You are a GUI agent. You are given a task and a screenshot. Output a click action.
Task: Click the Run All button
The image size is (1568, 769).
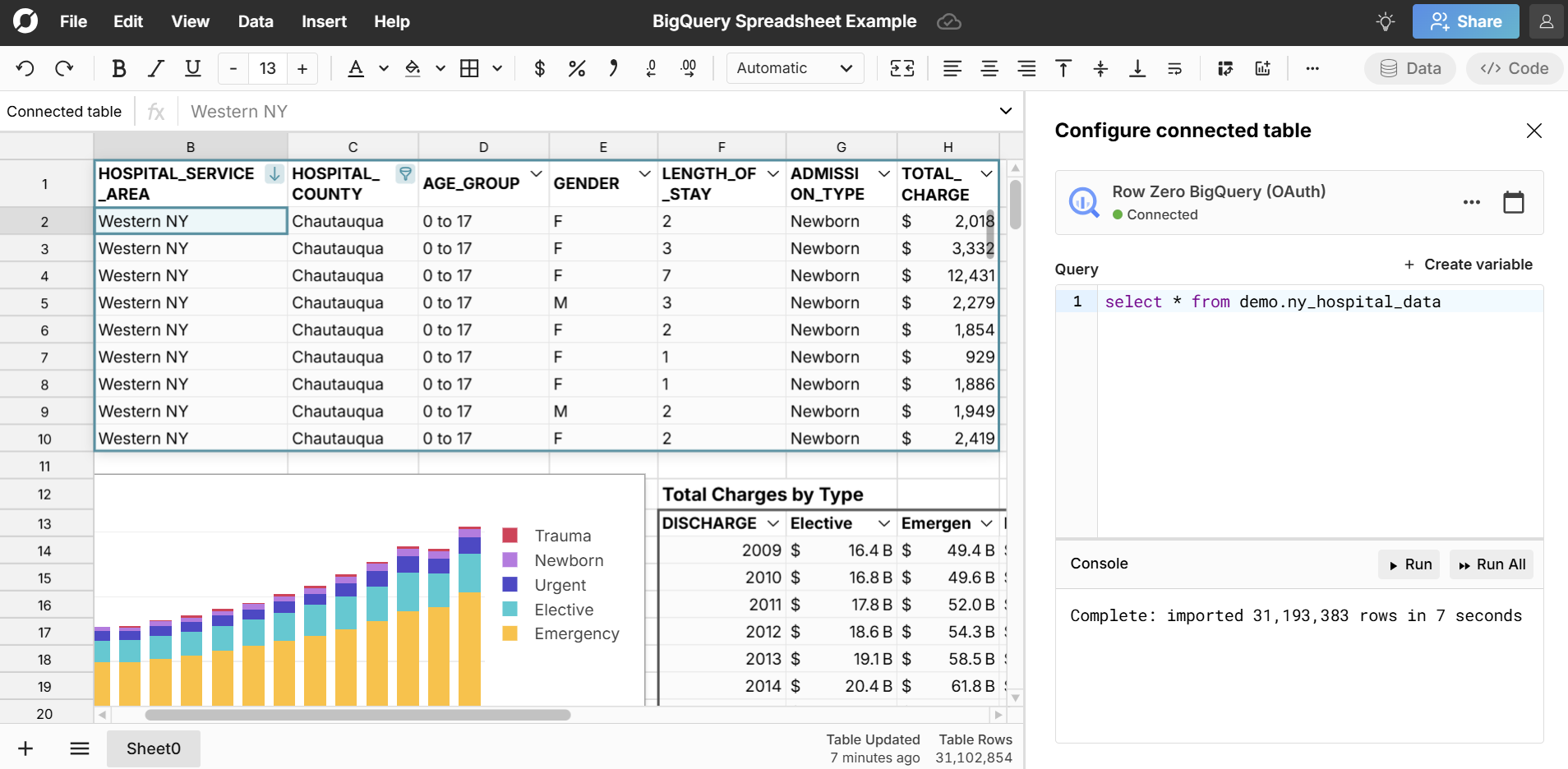click(1491, 564)
